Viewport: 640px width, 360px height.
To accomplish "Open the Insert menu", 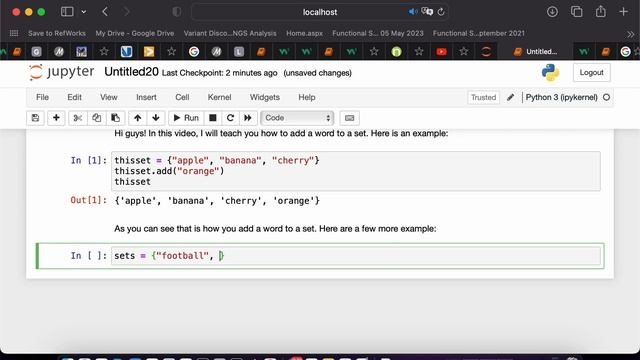I will click(146, 98).
